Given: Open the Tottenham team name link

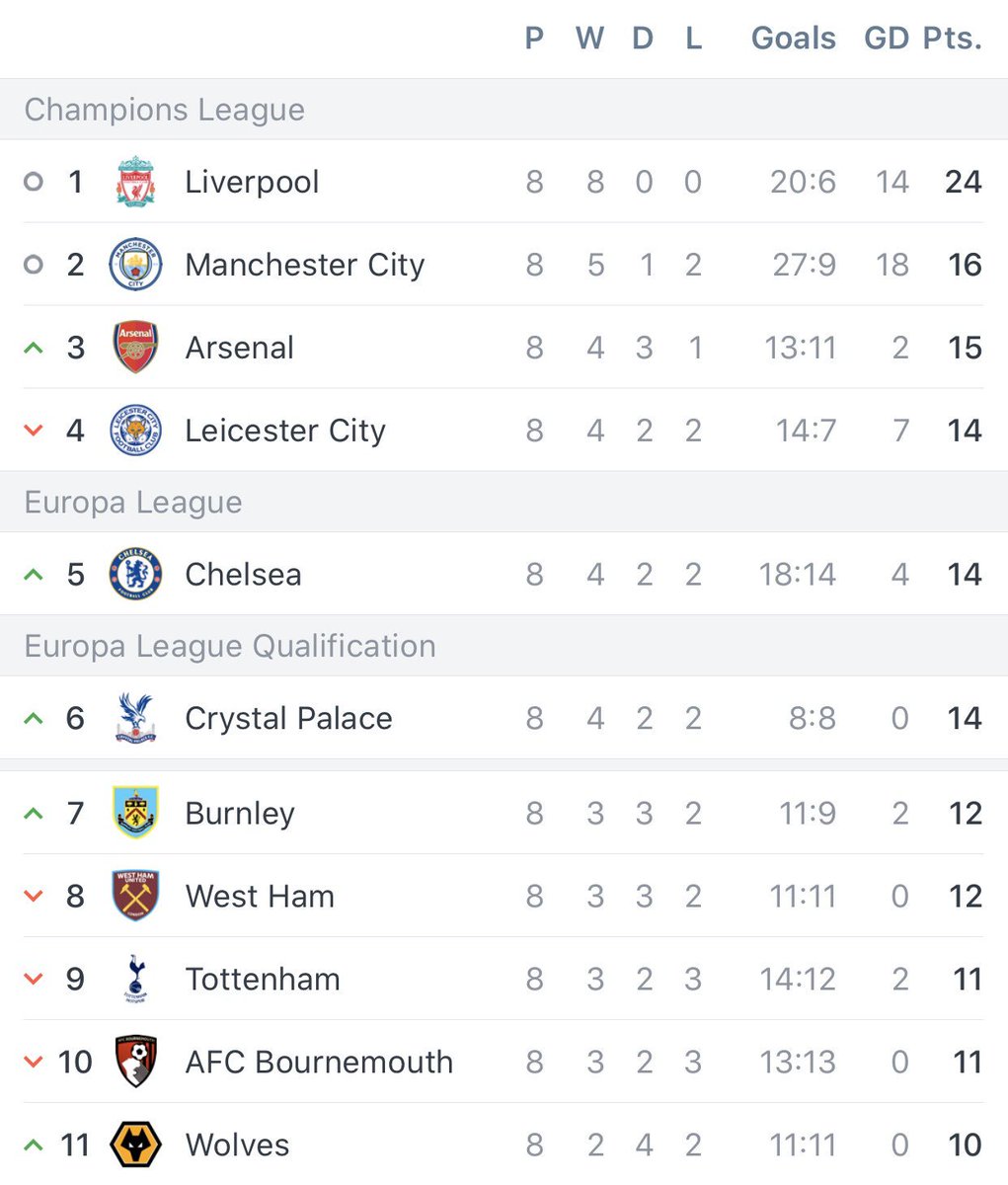Looking at the screenshot, I should pos(263,979).
